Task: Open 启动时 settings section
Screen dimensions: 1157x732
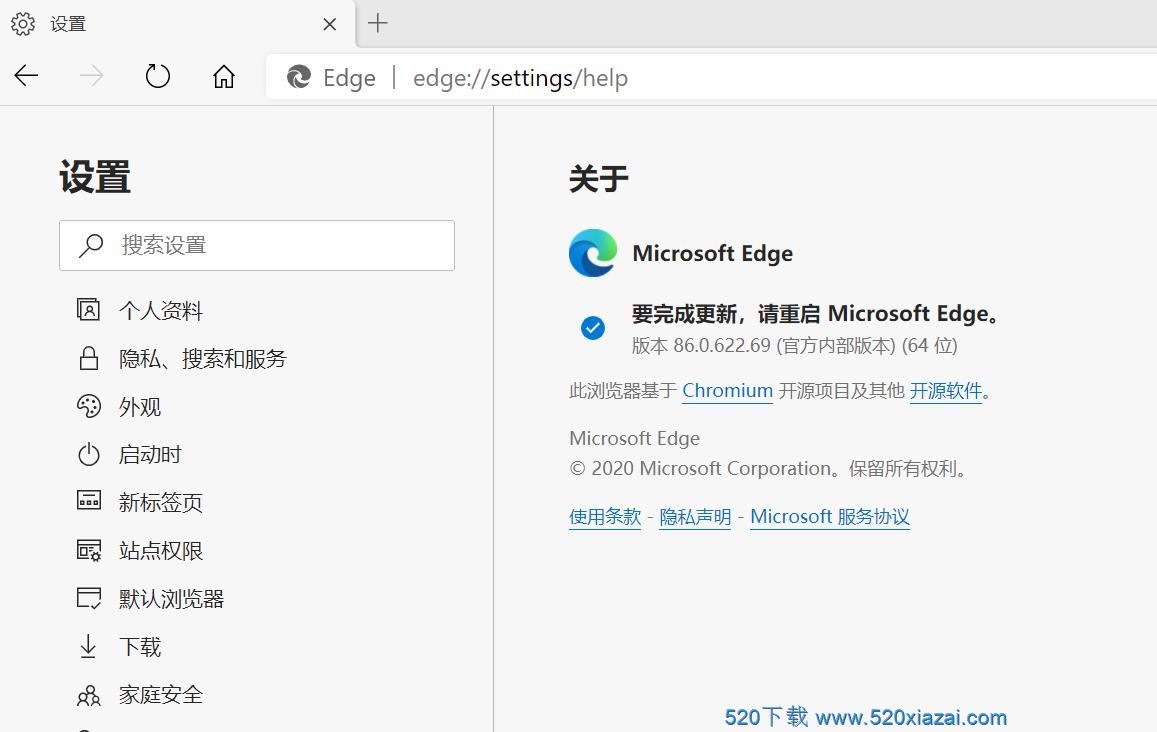Action: 150,455
